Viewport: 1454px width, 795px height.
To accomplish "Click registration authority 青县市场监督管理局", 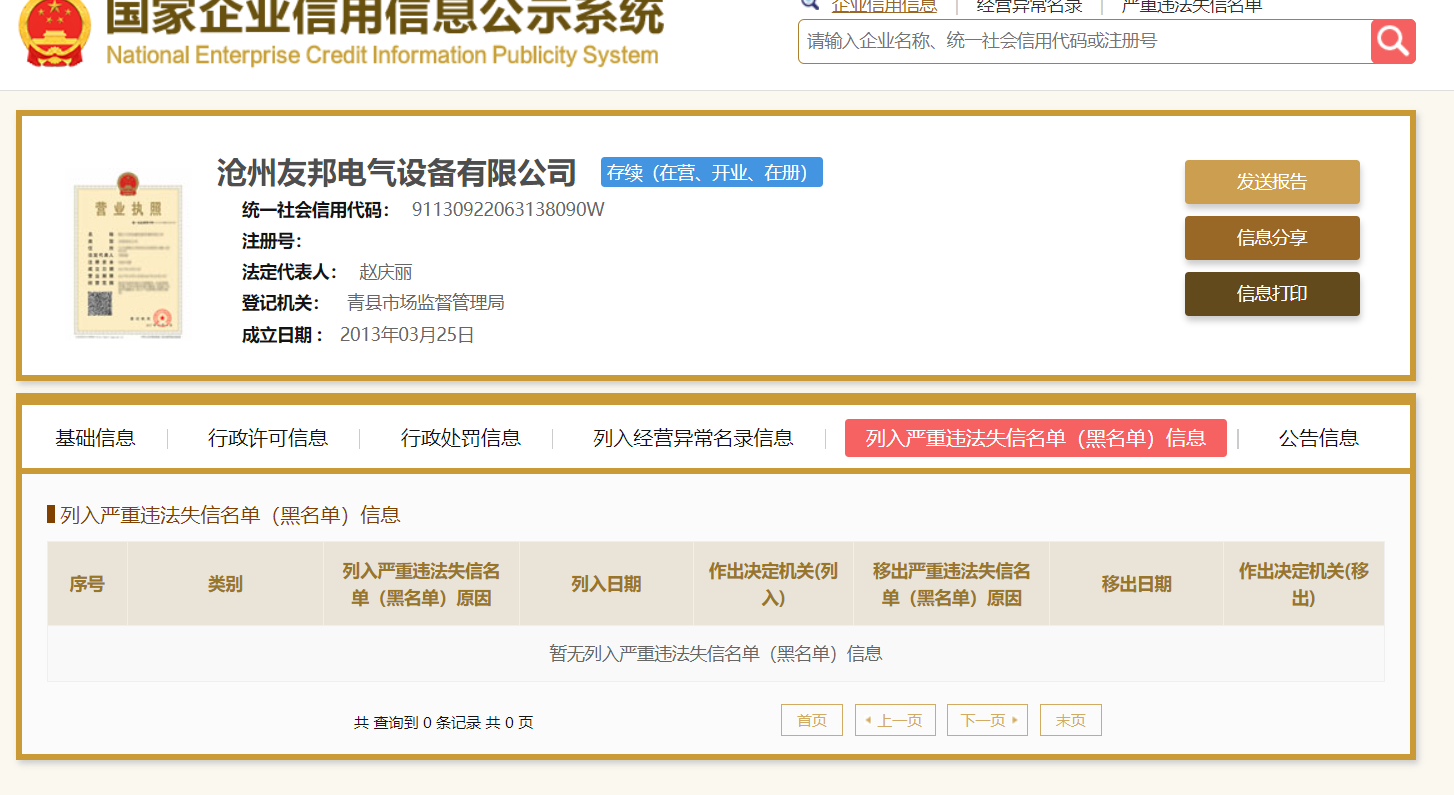I will tap(426, 303).
